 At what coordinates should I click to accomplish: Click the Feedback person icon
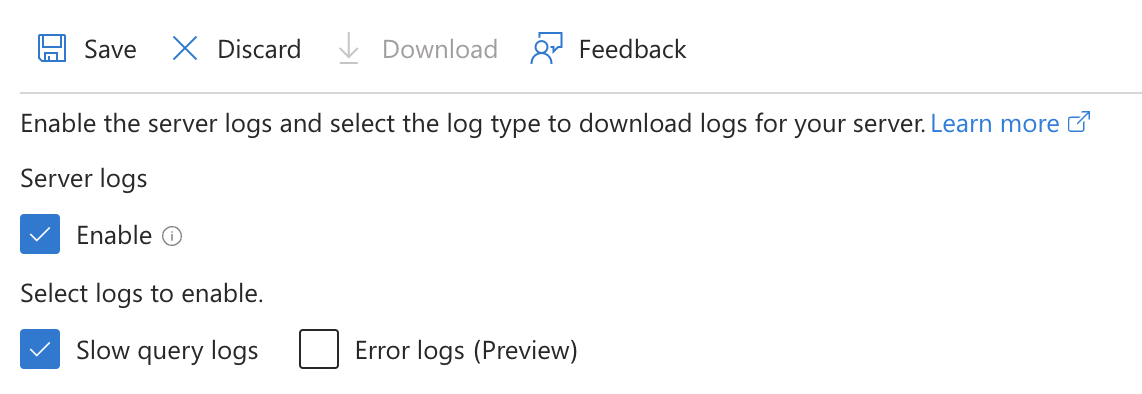point(546,49)
